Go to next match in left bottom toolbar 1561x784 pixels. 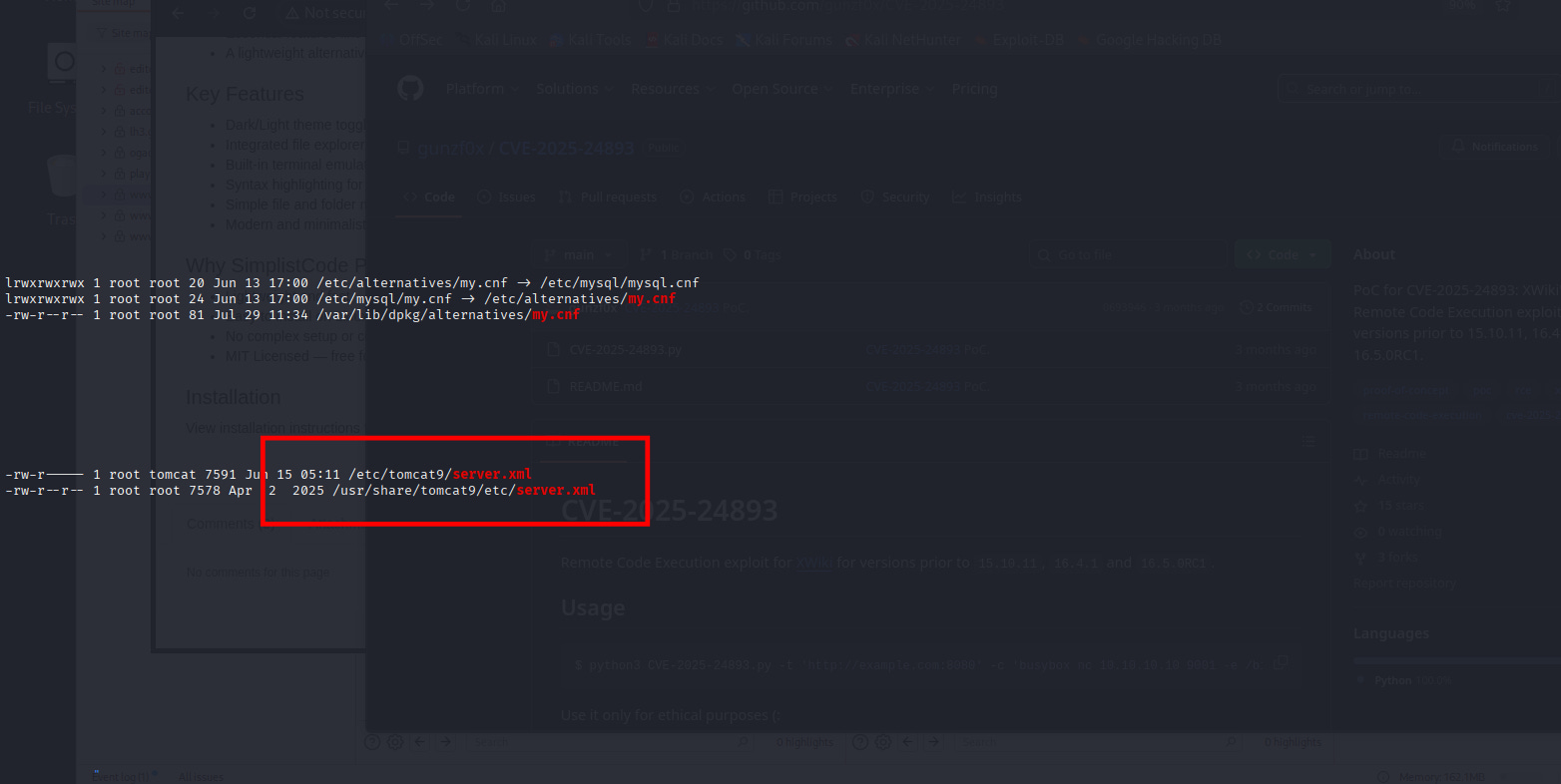[x=445, y=742]
